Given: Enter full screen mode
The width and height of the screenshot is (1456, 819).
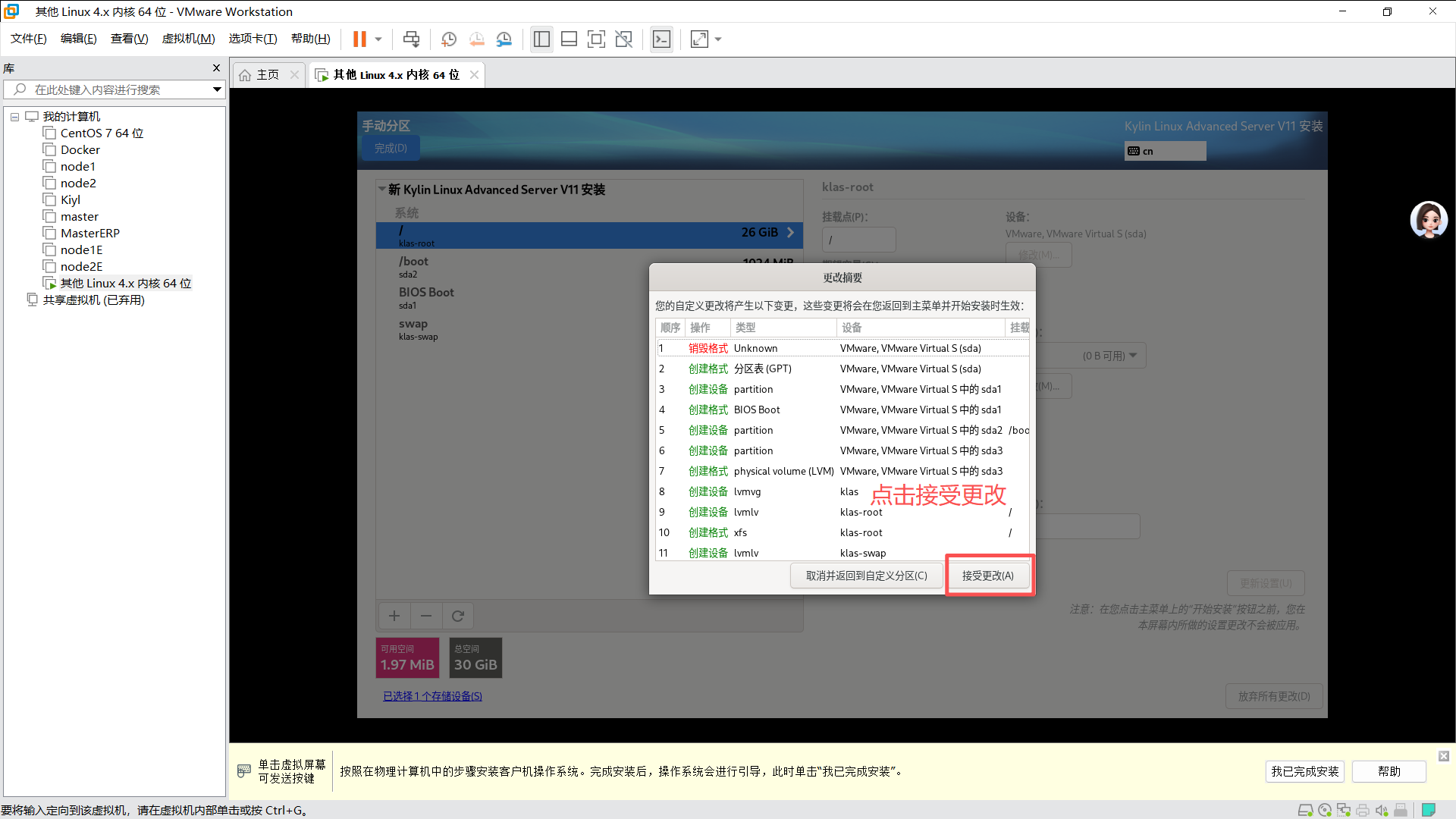Looking at the screenshot, I should pos(597,39).
